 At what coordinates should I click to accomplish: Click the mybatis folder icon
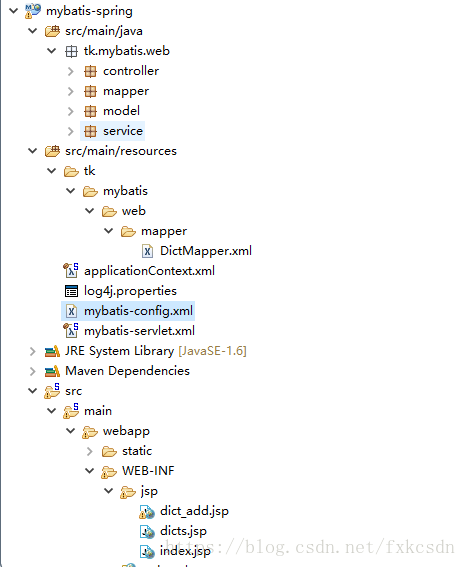(90, 191)
